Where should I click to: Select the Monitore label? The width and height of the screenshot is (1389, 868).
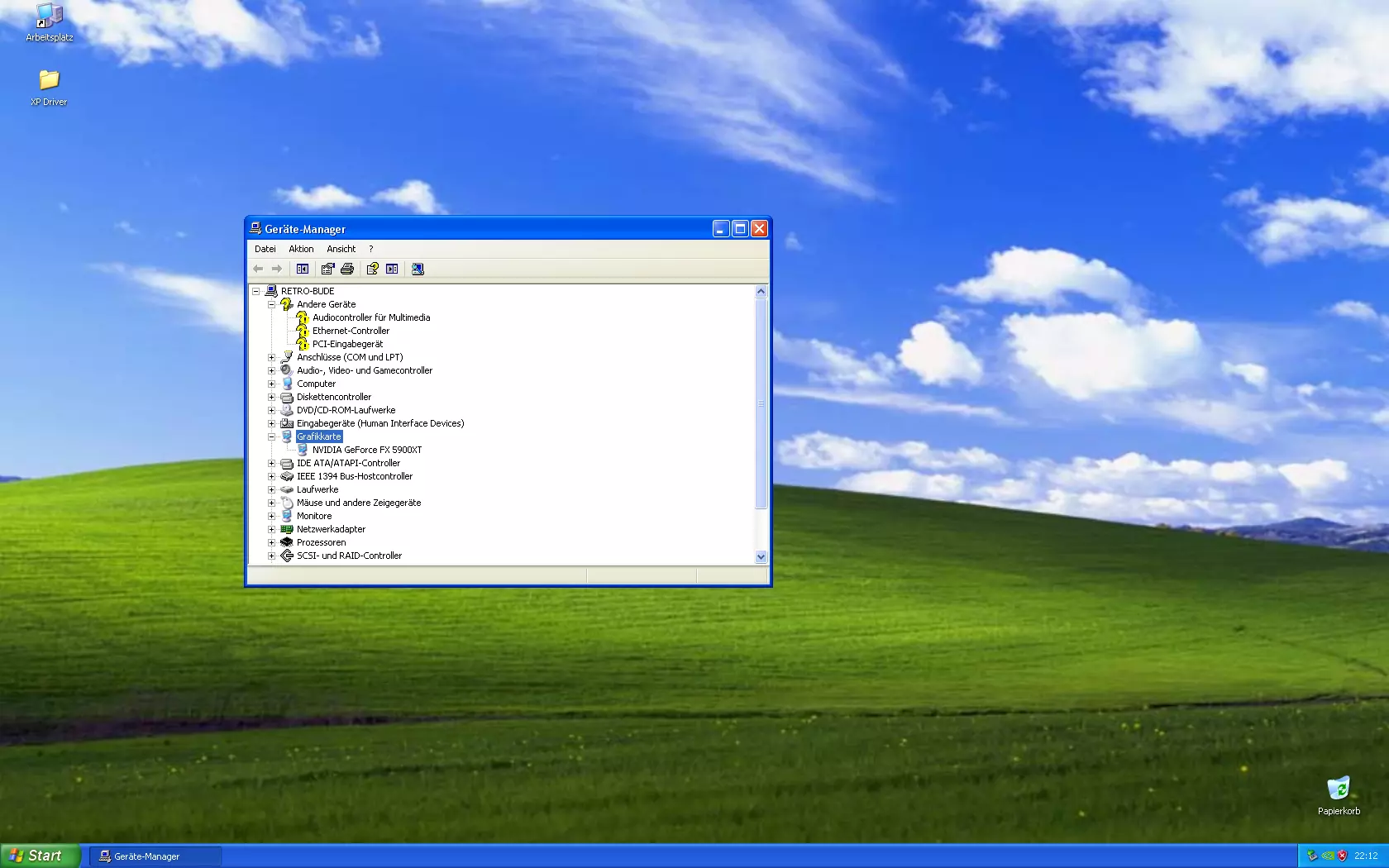pos(314,516)
